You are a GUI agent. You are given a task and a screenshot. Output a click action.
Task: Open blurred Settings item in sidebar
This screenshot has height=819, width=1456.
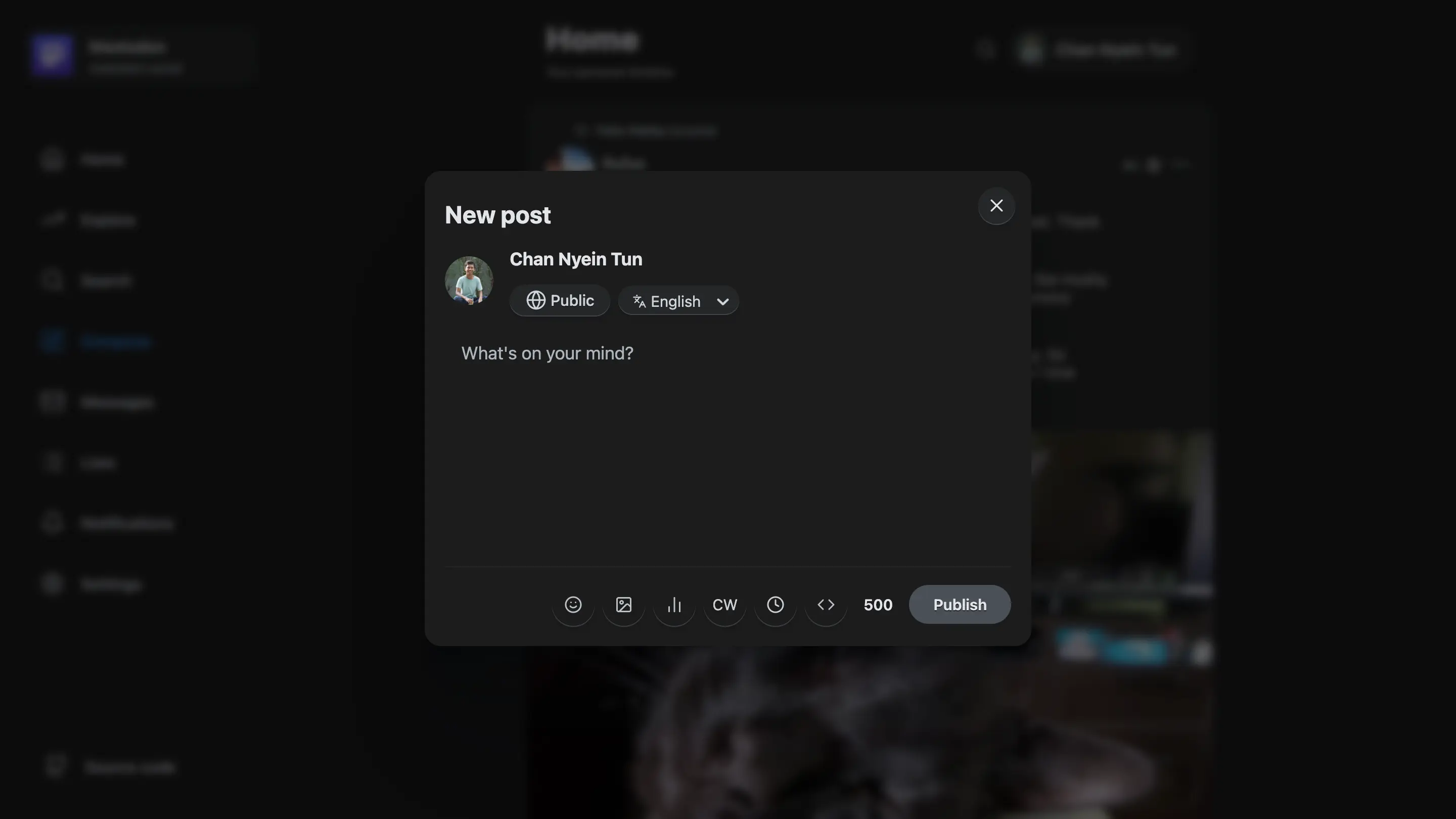coord(110,584)
